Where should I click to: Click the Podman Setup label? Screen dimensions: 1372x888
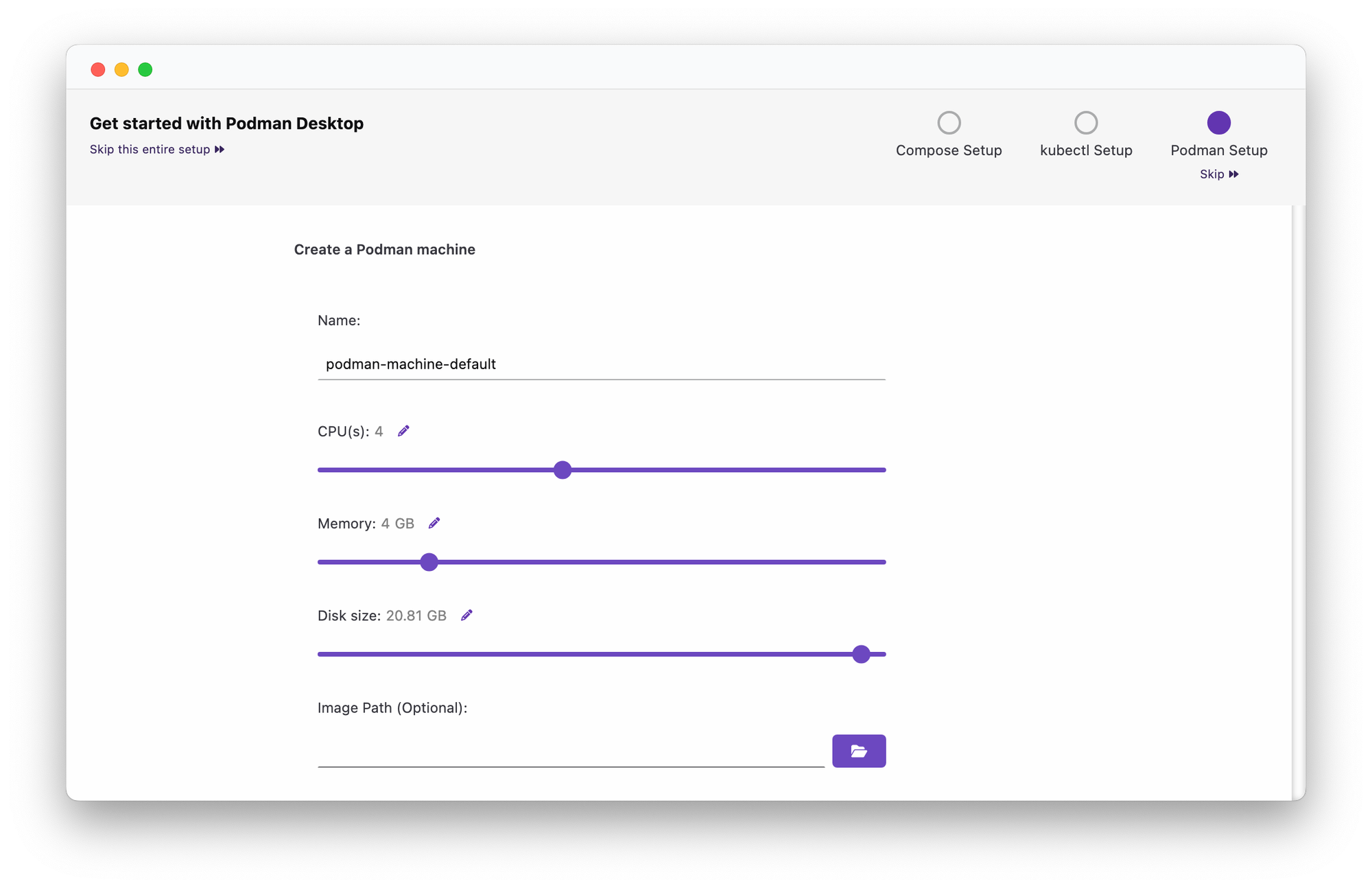[1218, 150]
